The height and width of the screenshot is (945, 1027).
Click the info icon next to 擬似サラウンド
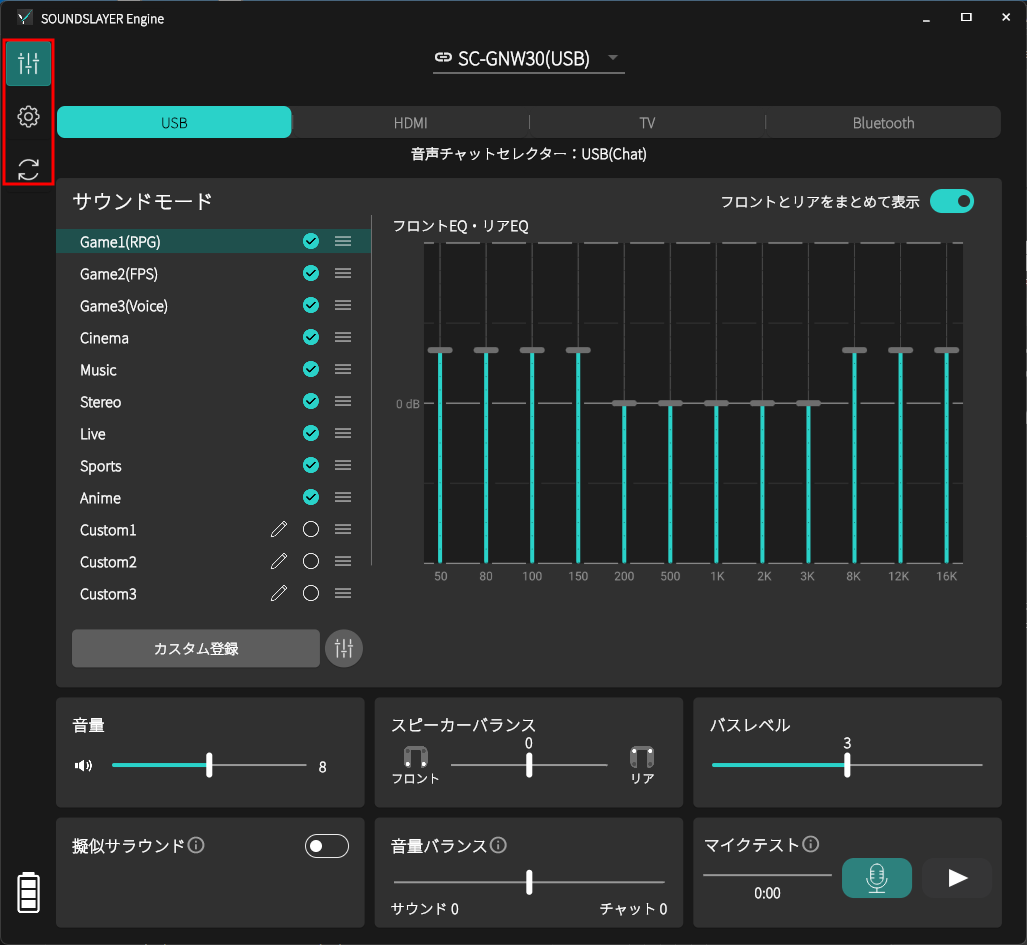[x=197, y=846]
